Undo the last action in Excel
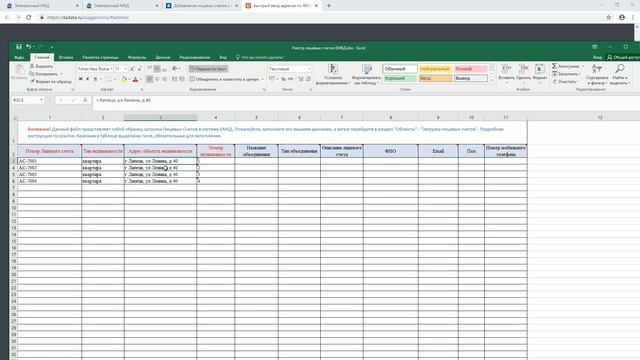The height and width of the screenshot is (360, 640). pyautogui.click(x=29, y=47)
